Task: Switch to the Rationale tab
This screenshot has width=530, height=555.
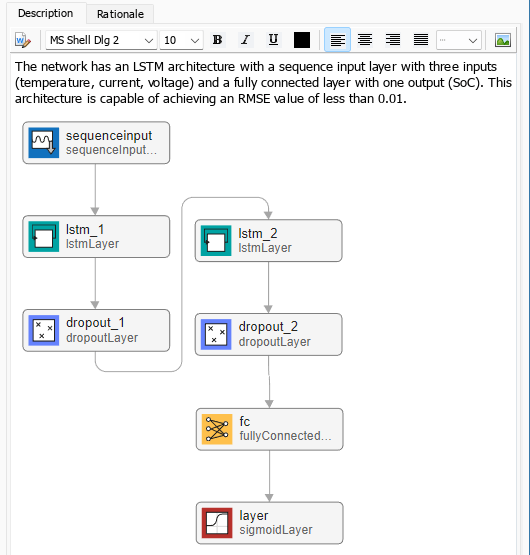Action: point(120,14)
